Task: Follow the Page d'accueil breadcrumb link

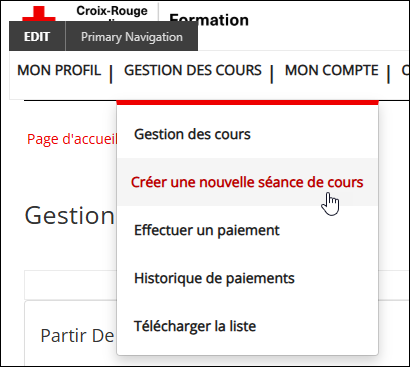Action: [x=72, y=139]
